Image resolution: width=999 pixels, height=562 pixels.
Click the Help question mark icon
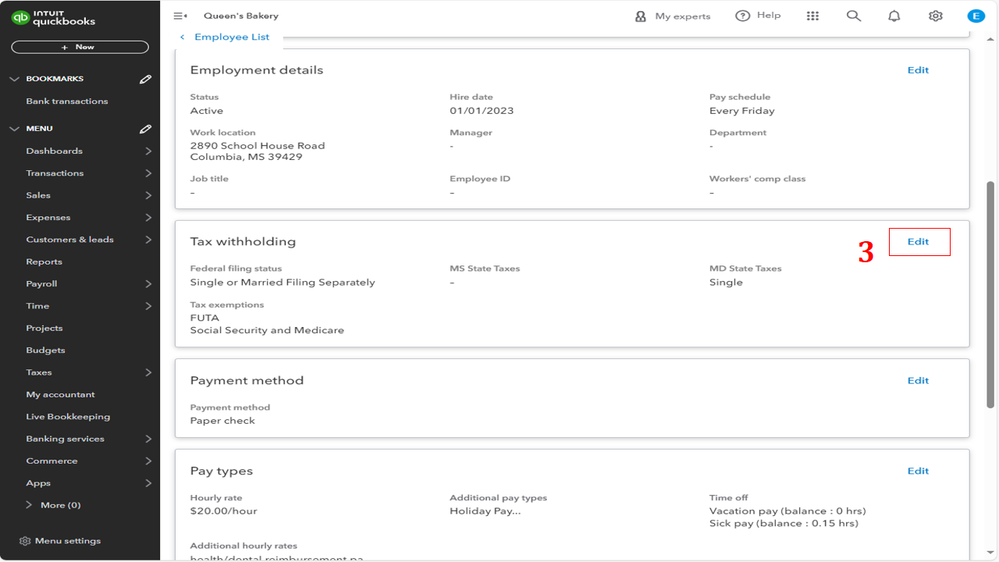click(x=743, y=16)
